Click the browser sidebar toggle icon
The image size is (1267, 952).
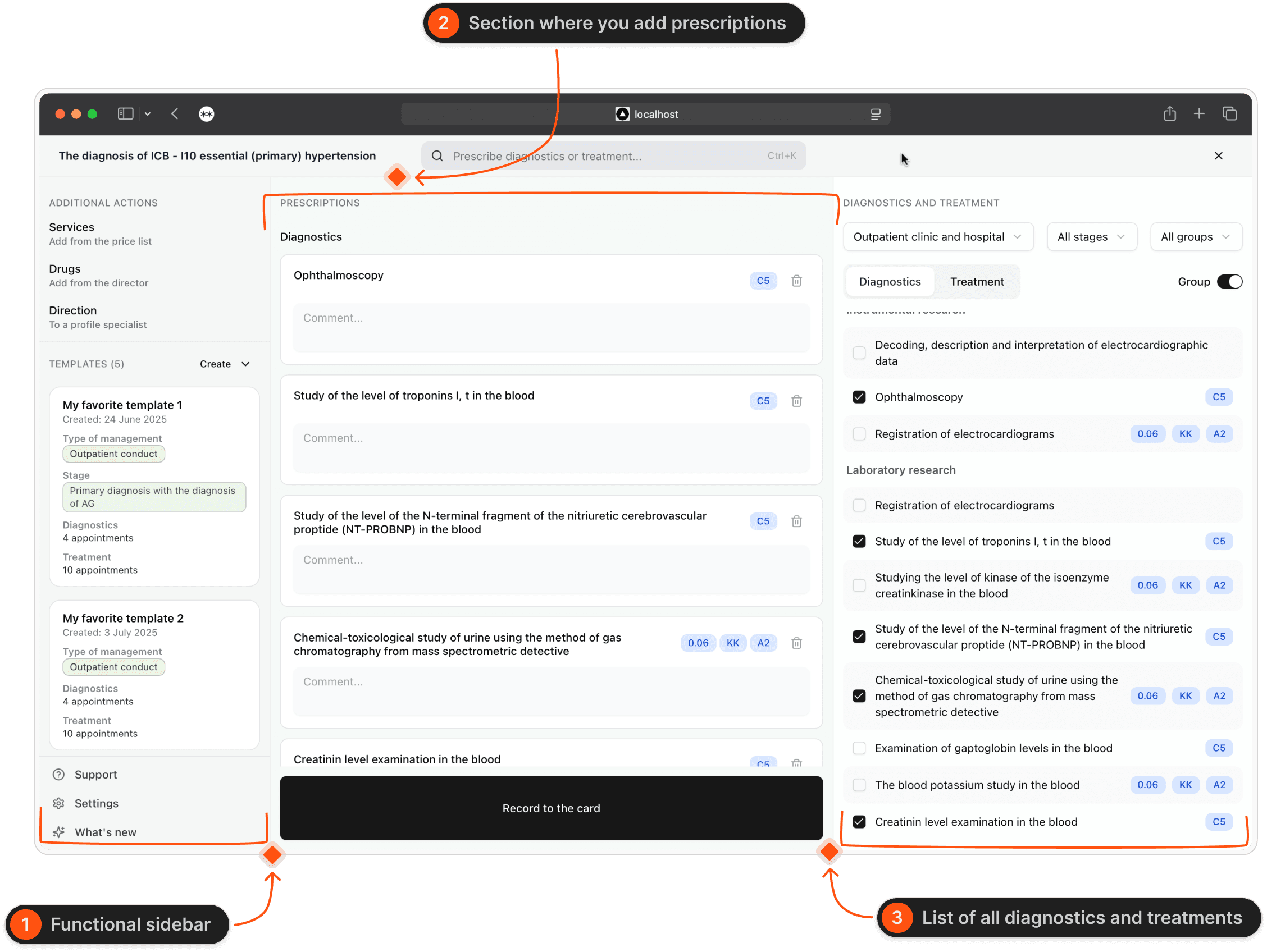click(x=125, y=114)
